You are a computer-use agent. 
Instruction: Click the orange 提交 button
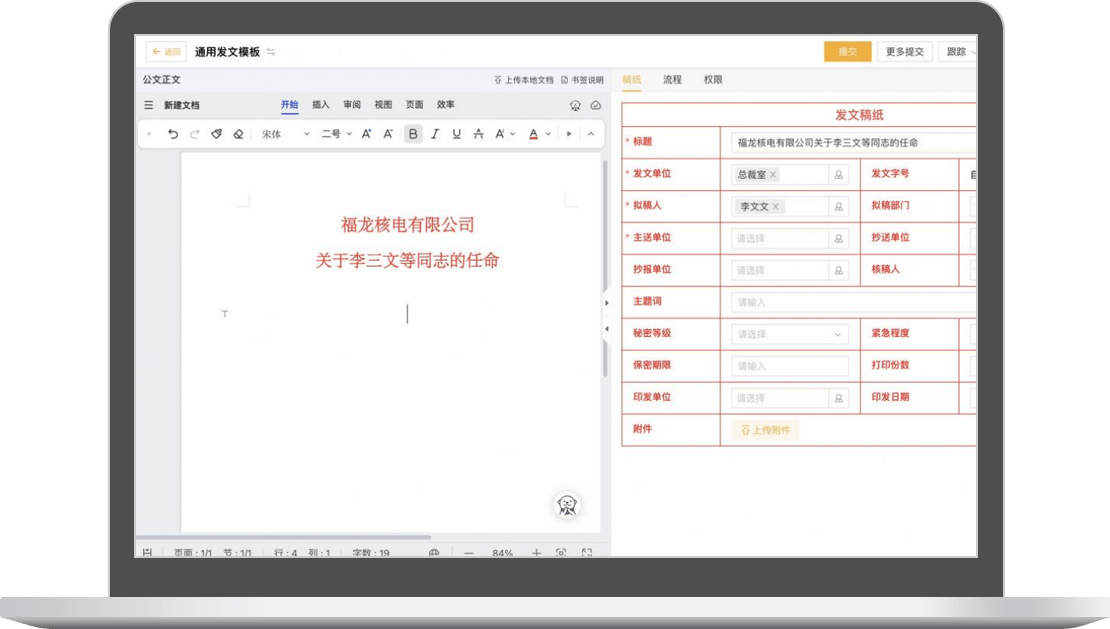(847, 52)
